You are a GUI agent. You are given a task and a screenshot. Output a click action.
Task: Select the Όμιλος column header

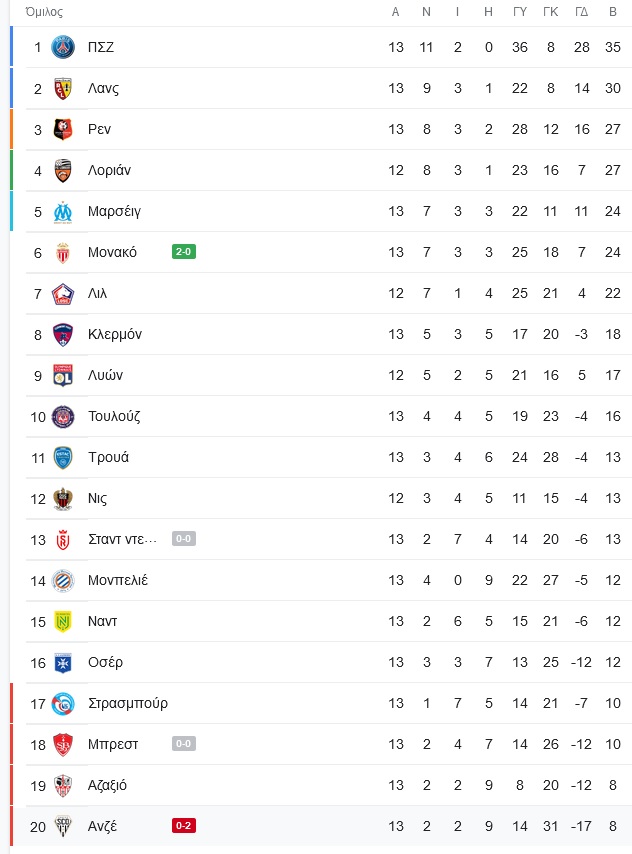pyautogui.click(x=44, y=12)
